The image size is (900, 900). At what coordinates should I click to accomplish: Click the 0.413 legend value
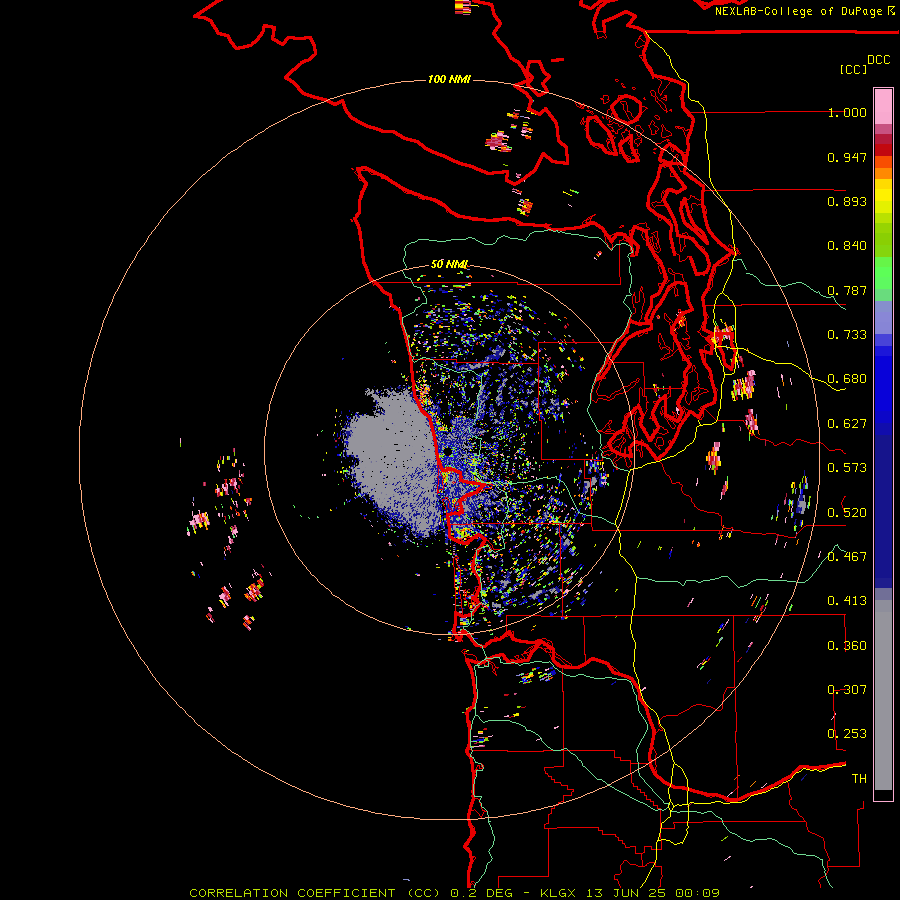coord(847,601)
